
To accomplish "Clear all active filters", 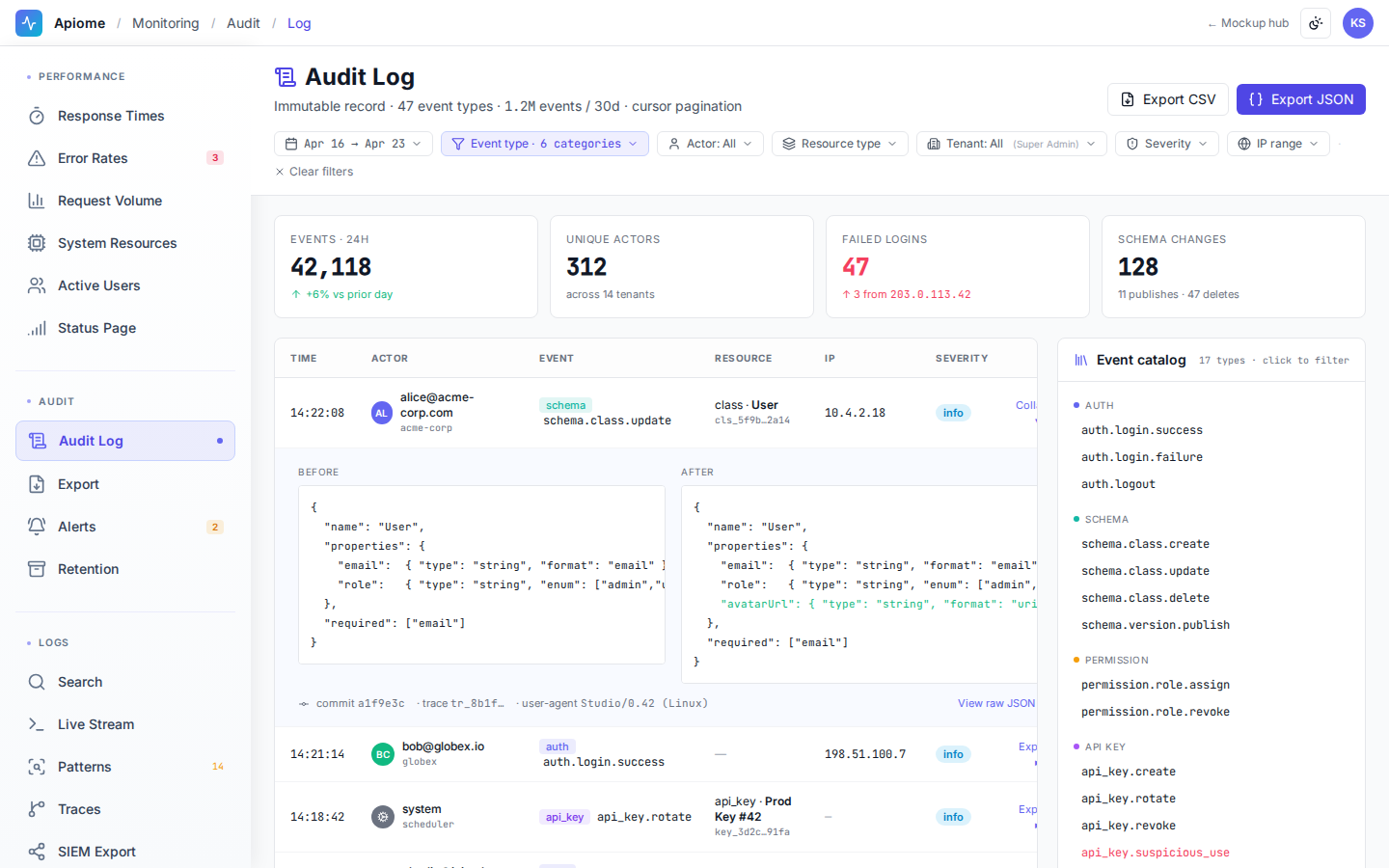I will coord(314,172).
